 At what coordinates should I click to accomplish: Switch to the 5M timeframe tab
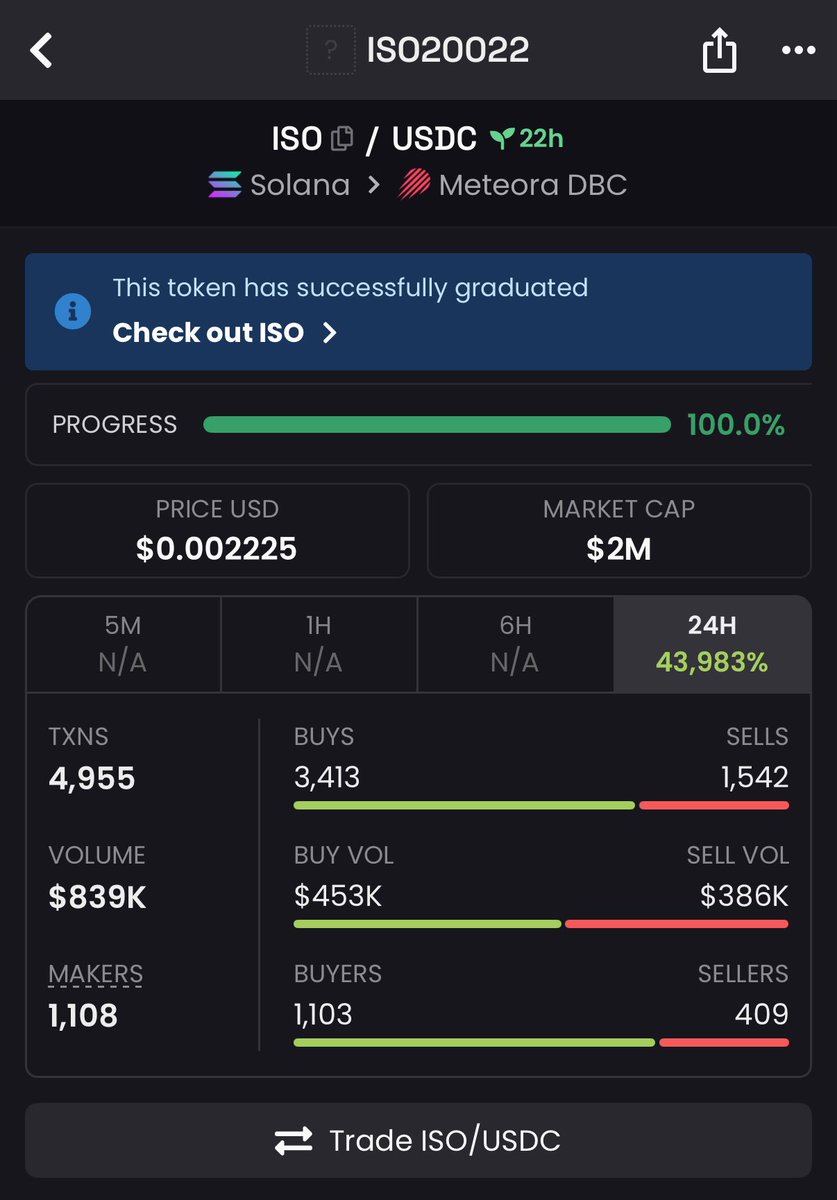[x=123, y=644]
